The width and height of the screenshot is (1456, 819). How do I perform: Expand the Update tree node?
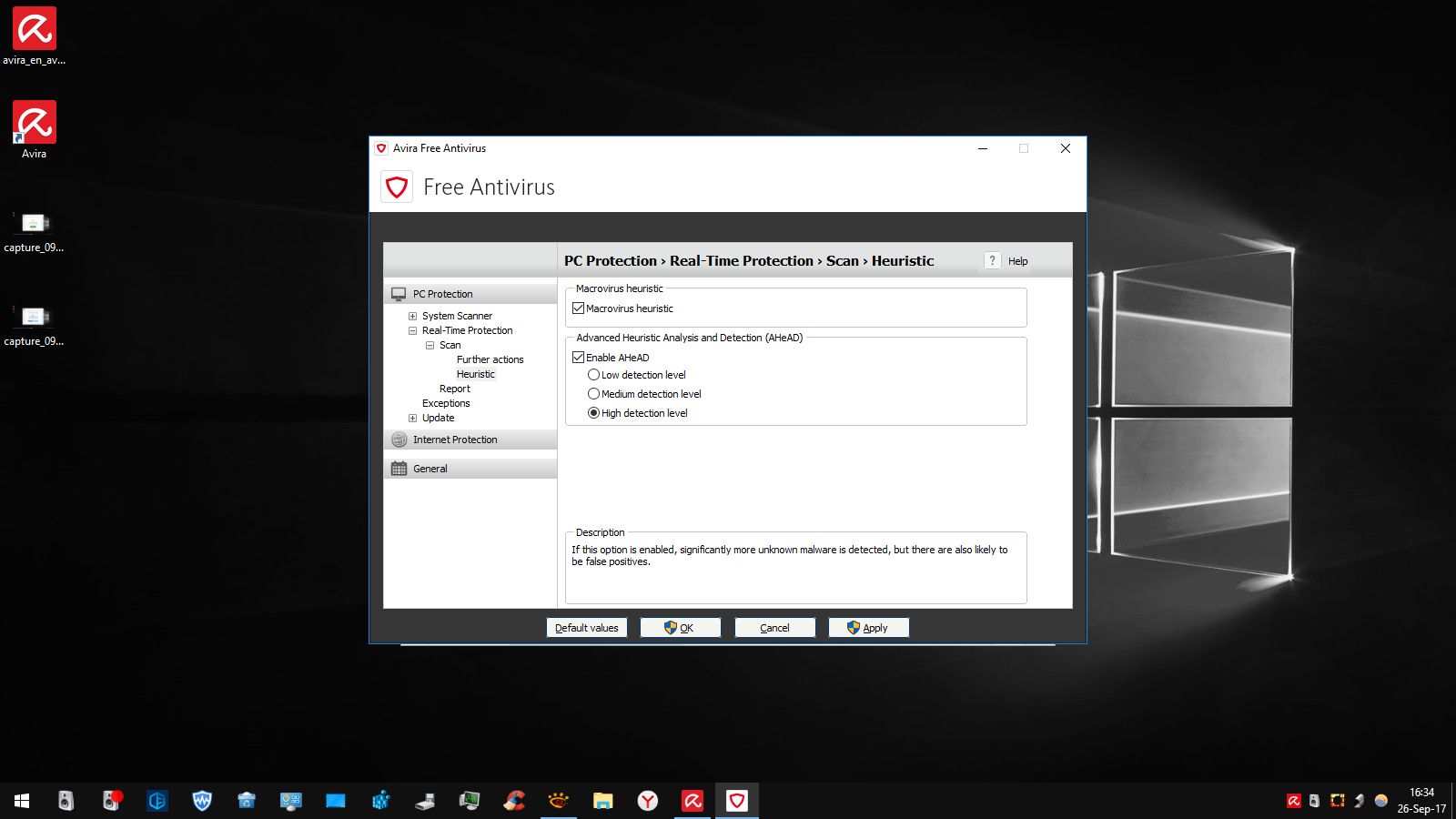pyautogui.click(x=412, y=419)
